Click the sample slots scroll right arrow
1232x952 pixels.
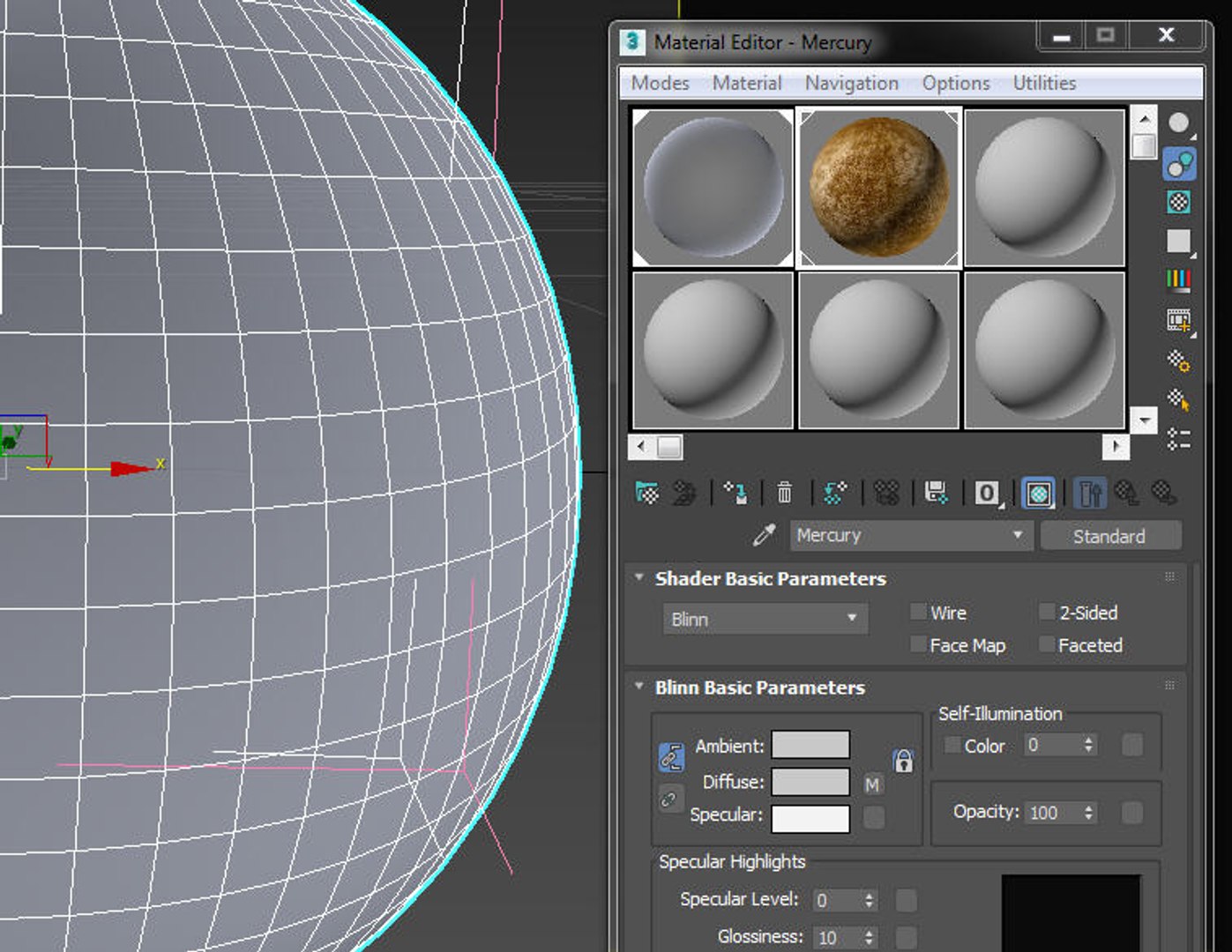coord(1116,446)
